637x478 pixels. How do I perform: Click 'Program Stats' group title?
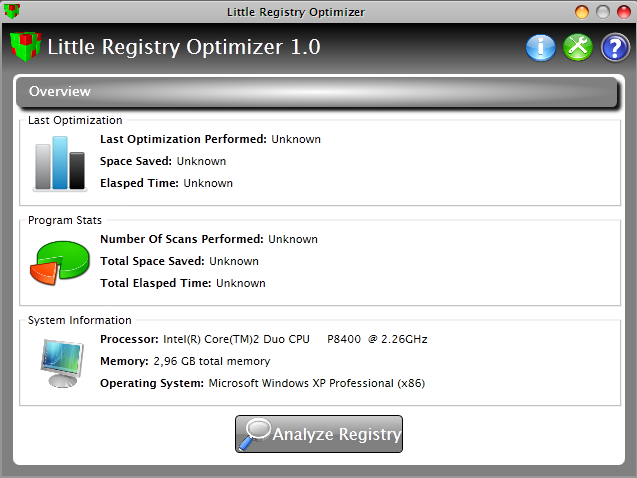[x=65, y=220]
